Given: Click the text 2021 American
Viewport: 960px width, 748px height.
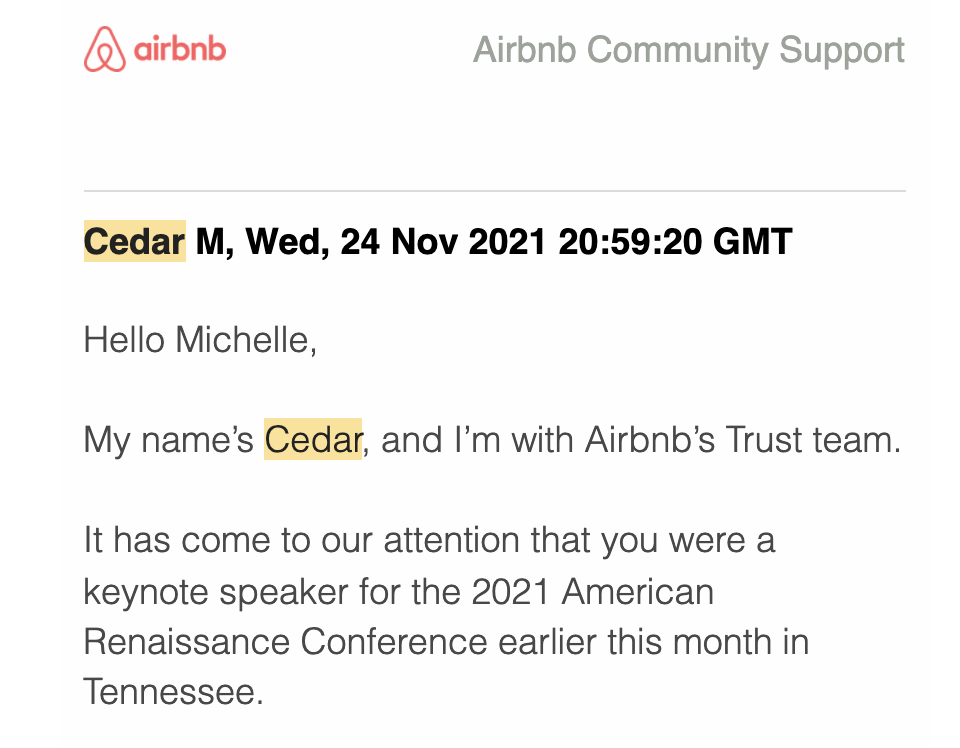Looking at the screenshot, I should pos(593,592).
